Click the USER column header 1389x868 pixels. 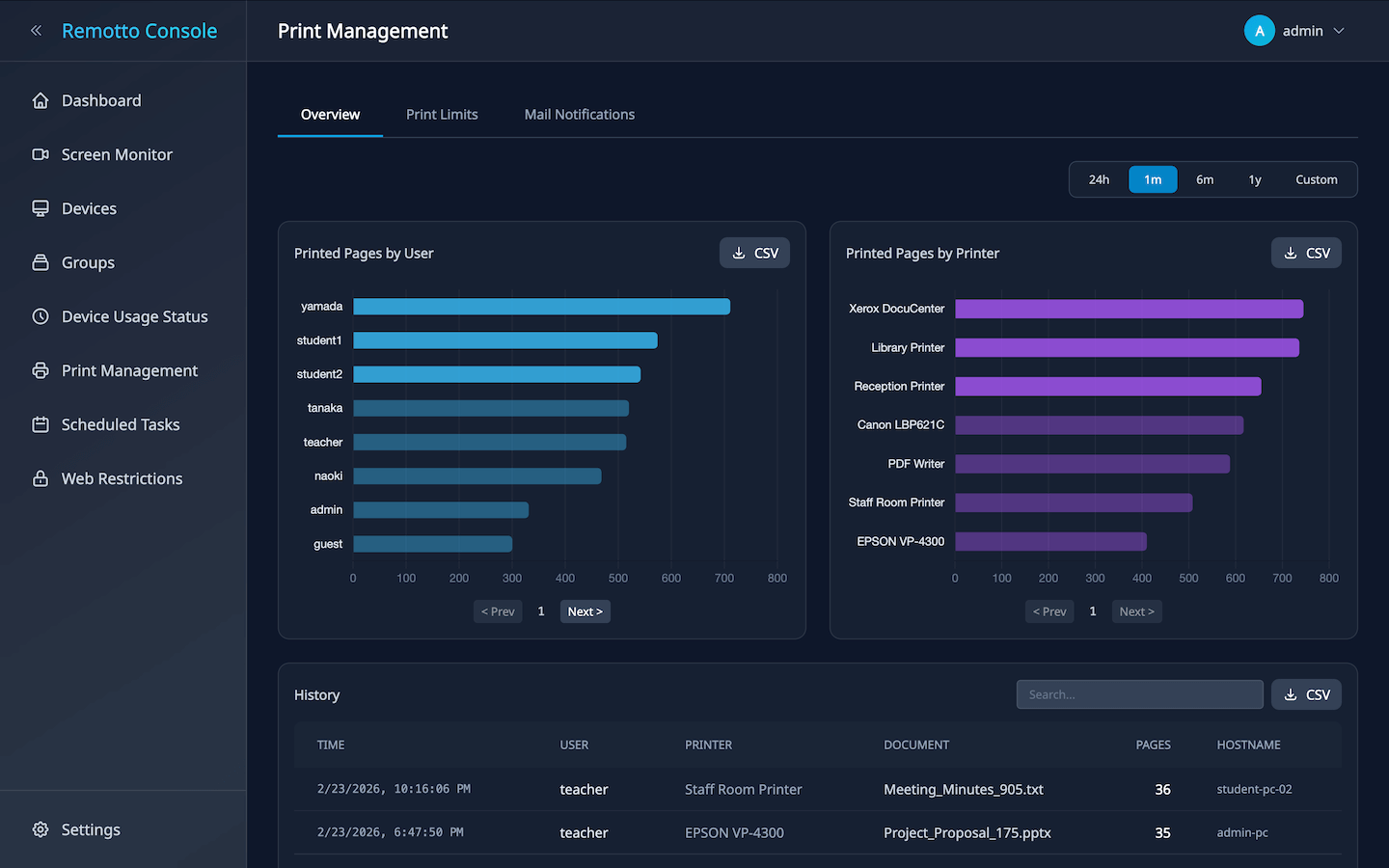[574, 745]
